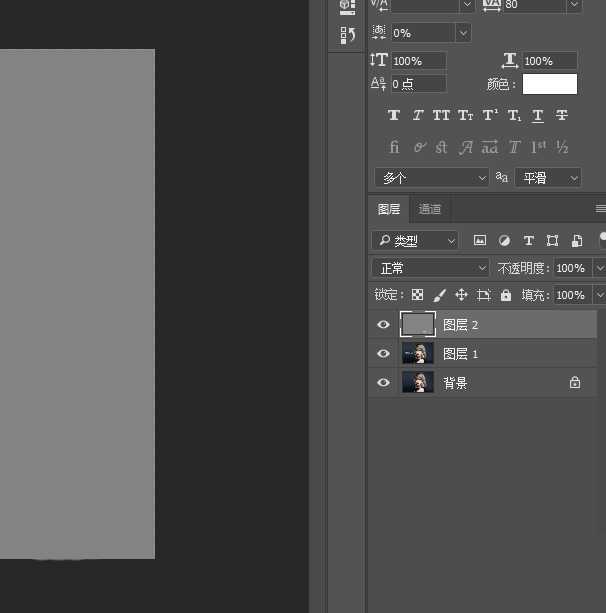Screen dimensions: 606x613
Task: Toggle visibility of 图层 1
Action: click(383, 354)
